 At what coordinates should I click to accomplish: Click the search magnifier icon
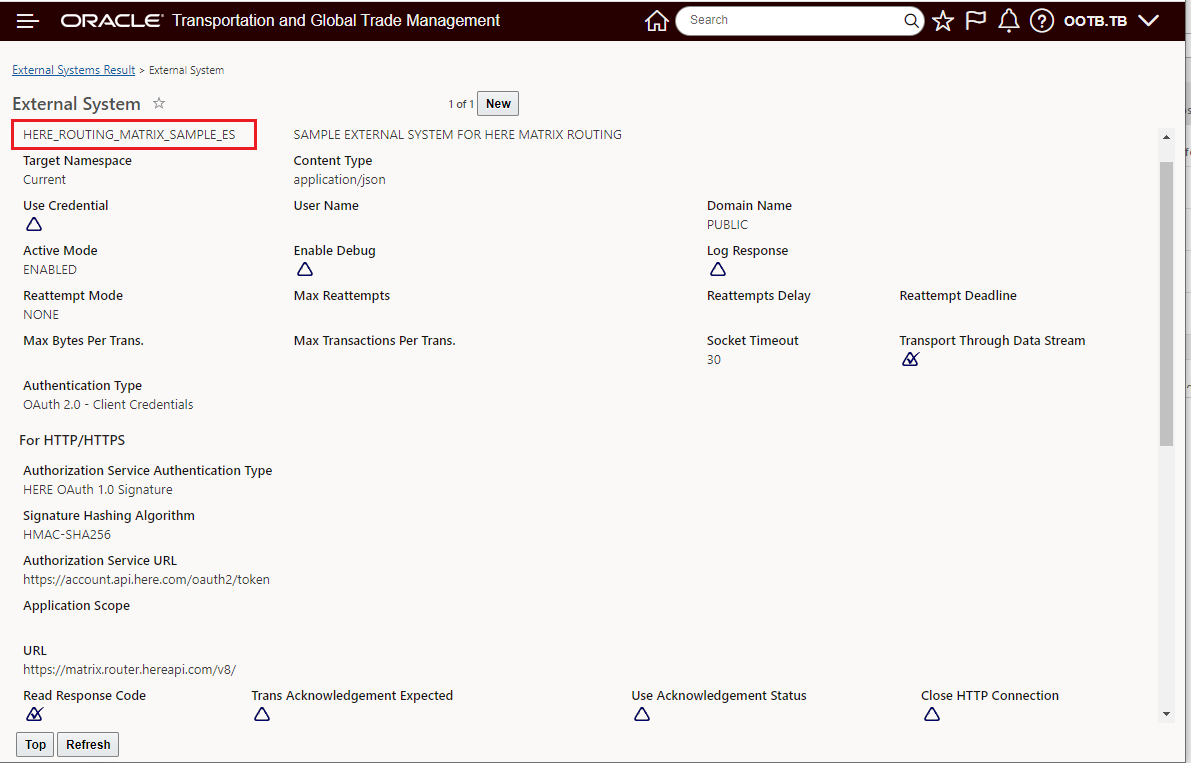point(911,20)
